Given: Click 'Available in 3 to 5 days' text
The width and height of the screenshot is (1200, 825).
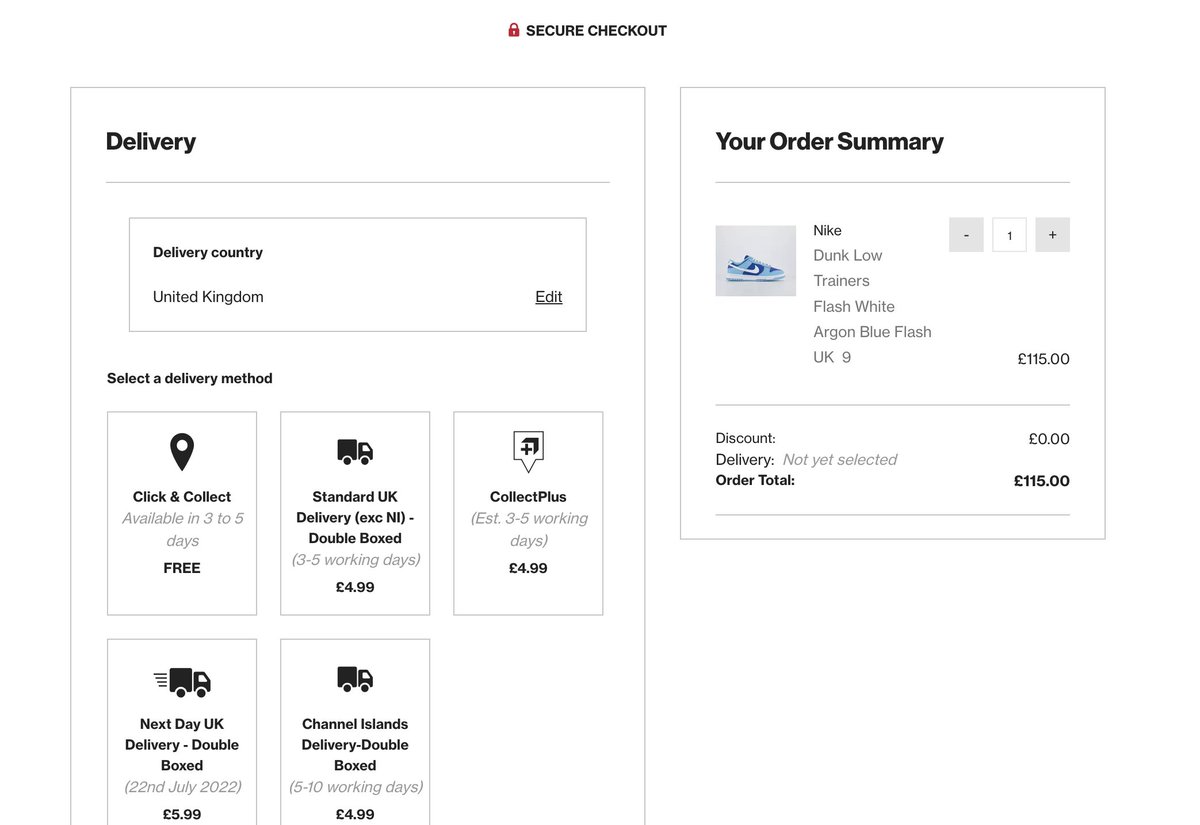Looking at the screenshot, I should tap(182, 529).
